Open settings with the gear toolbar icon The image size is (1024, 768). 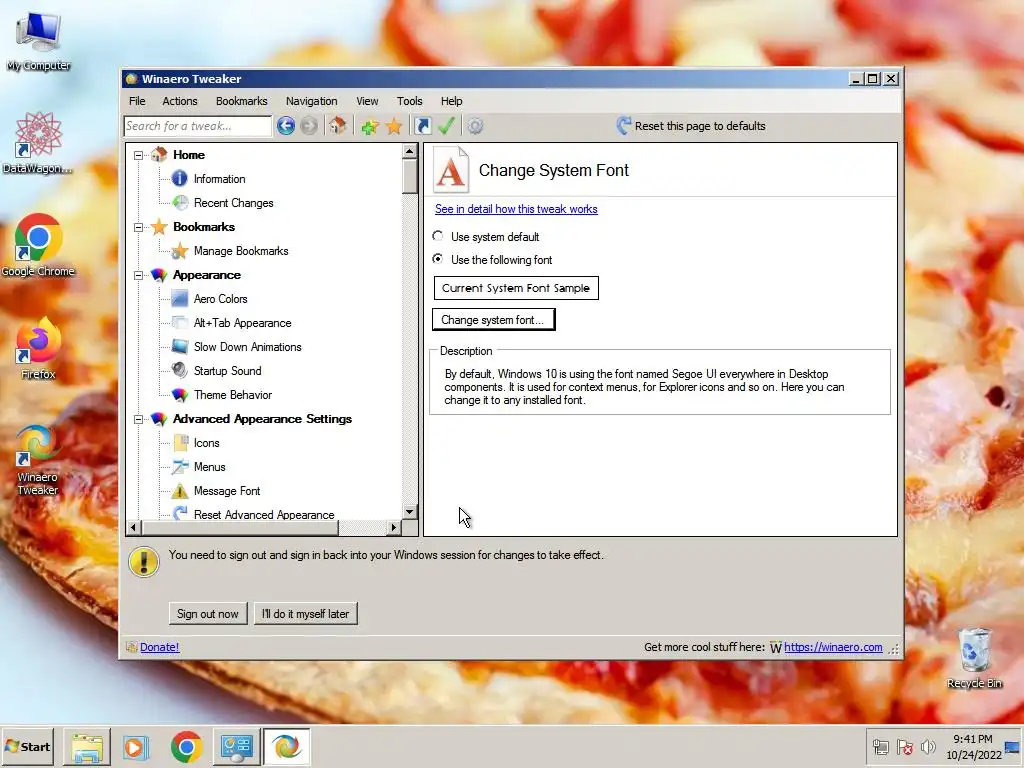[475, 126]
